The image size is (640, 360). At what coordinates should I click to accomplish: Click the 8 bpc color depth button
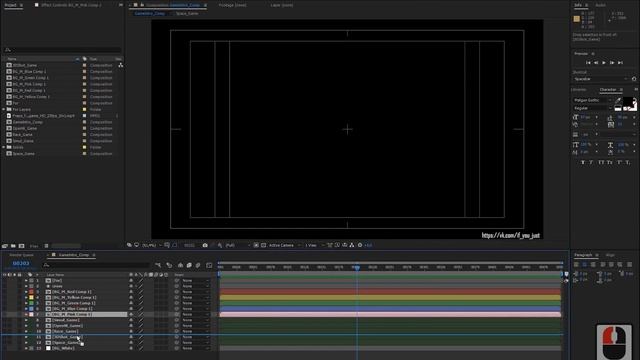click(x=34, y=246)
